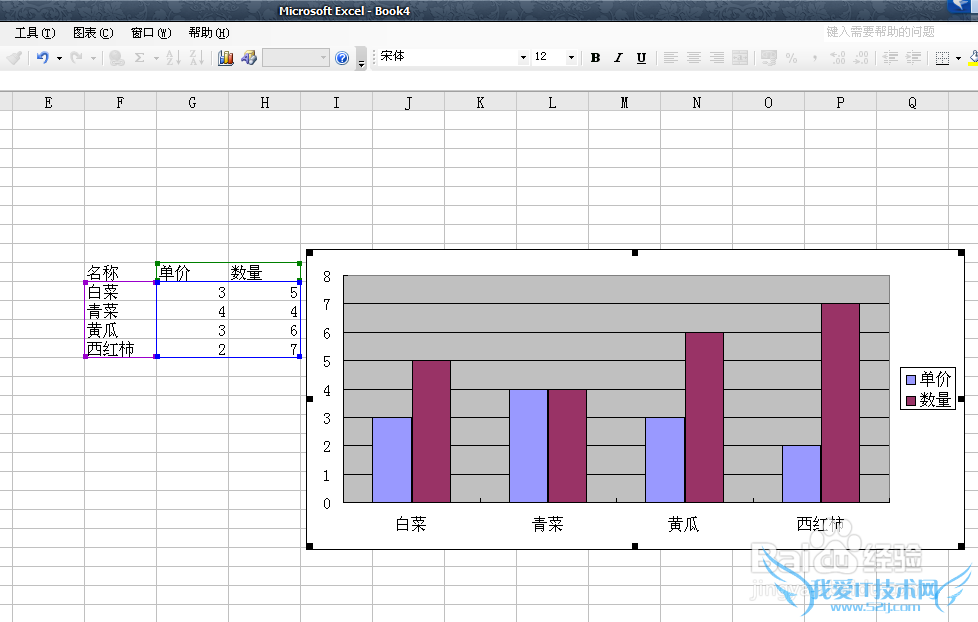Screen dimensions: 978x622
Task: Click the Percent Style icon
Action: pos(791,58)
